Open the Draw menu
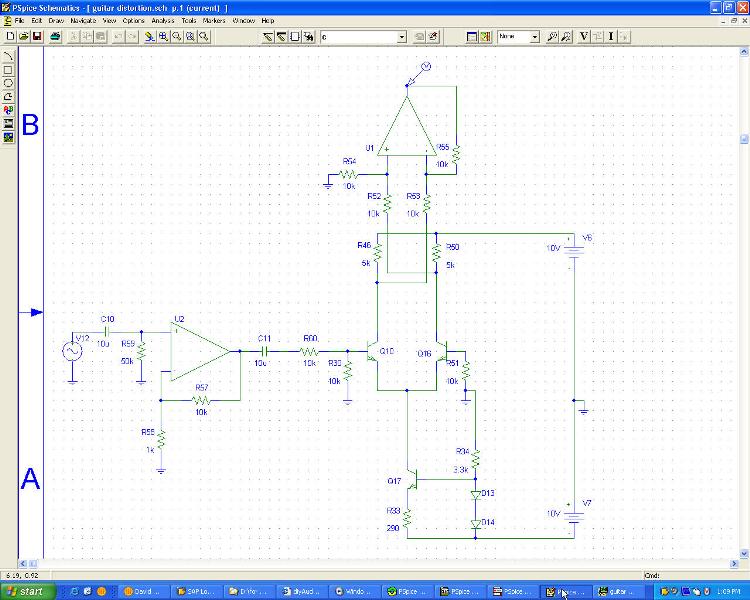This screenshot has height=600, width=750. (x=56, y=21)
